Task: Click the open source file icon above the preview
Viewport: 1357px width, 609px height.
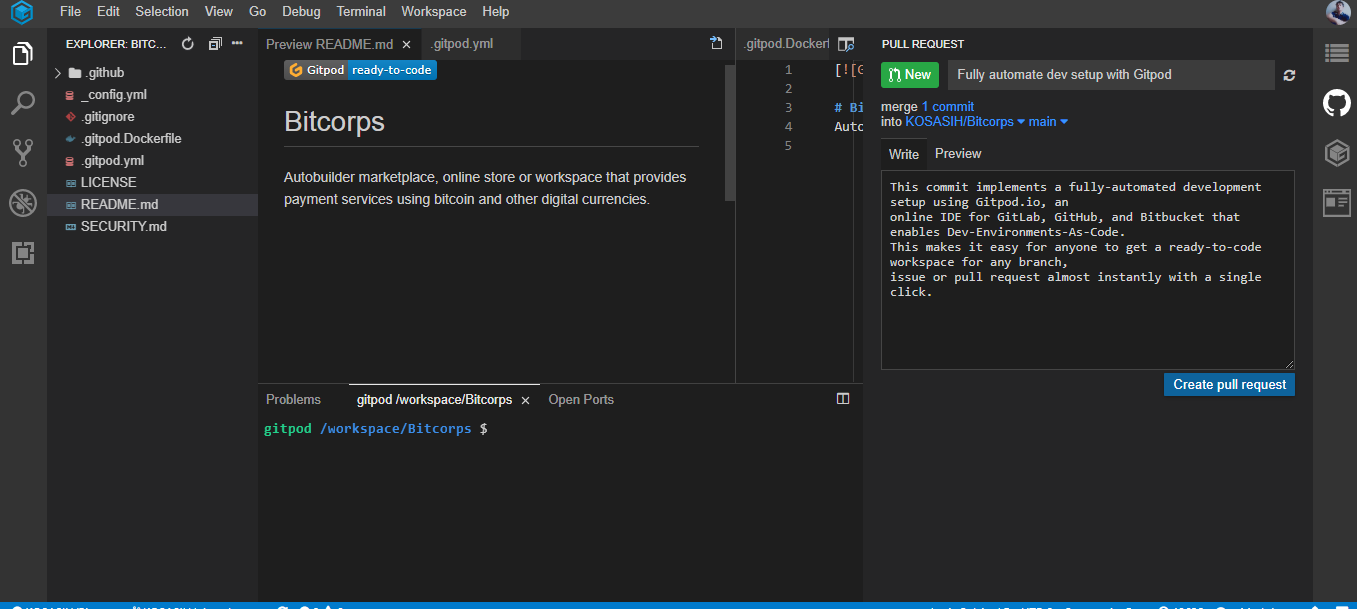Action: pyautogui.click(x=716, y=43)
